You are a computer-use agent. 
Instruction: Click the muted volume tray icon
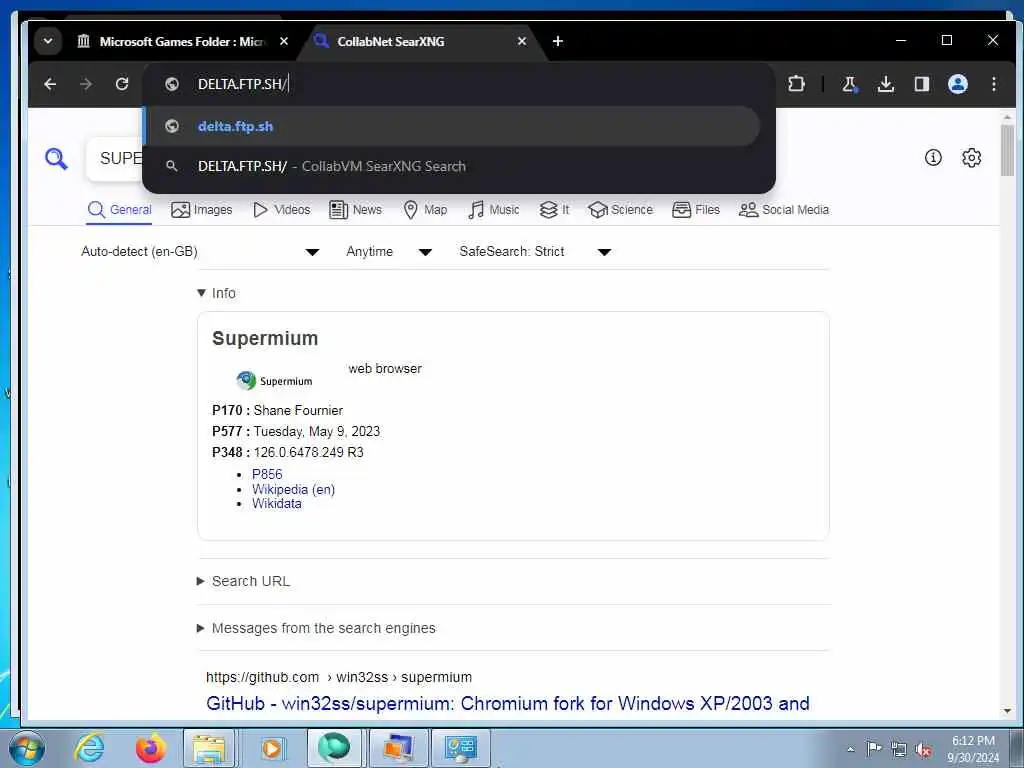(923, 750)
